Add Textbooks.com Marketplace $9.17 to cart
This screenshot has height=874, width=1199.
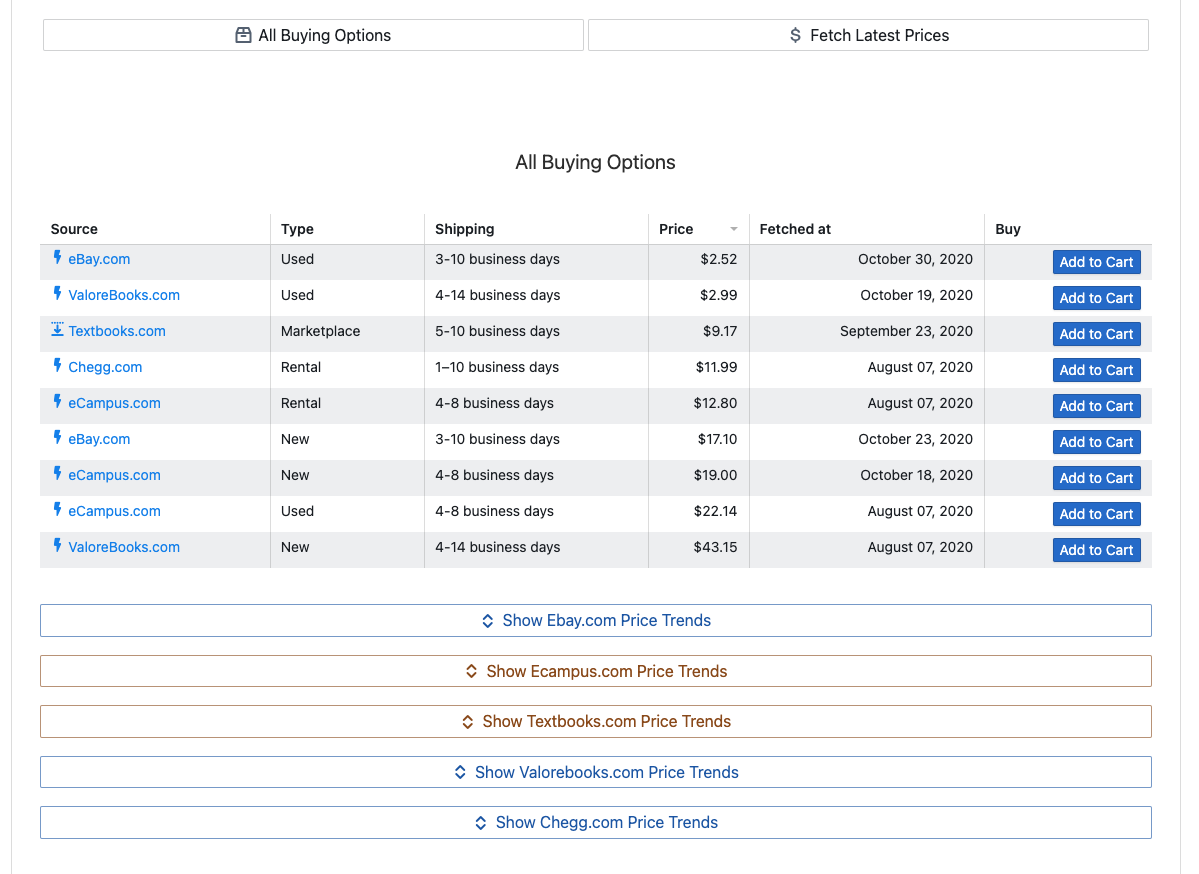click(x=1097, y=334)
